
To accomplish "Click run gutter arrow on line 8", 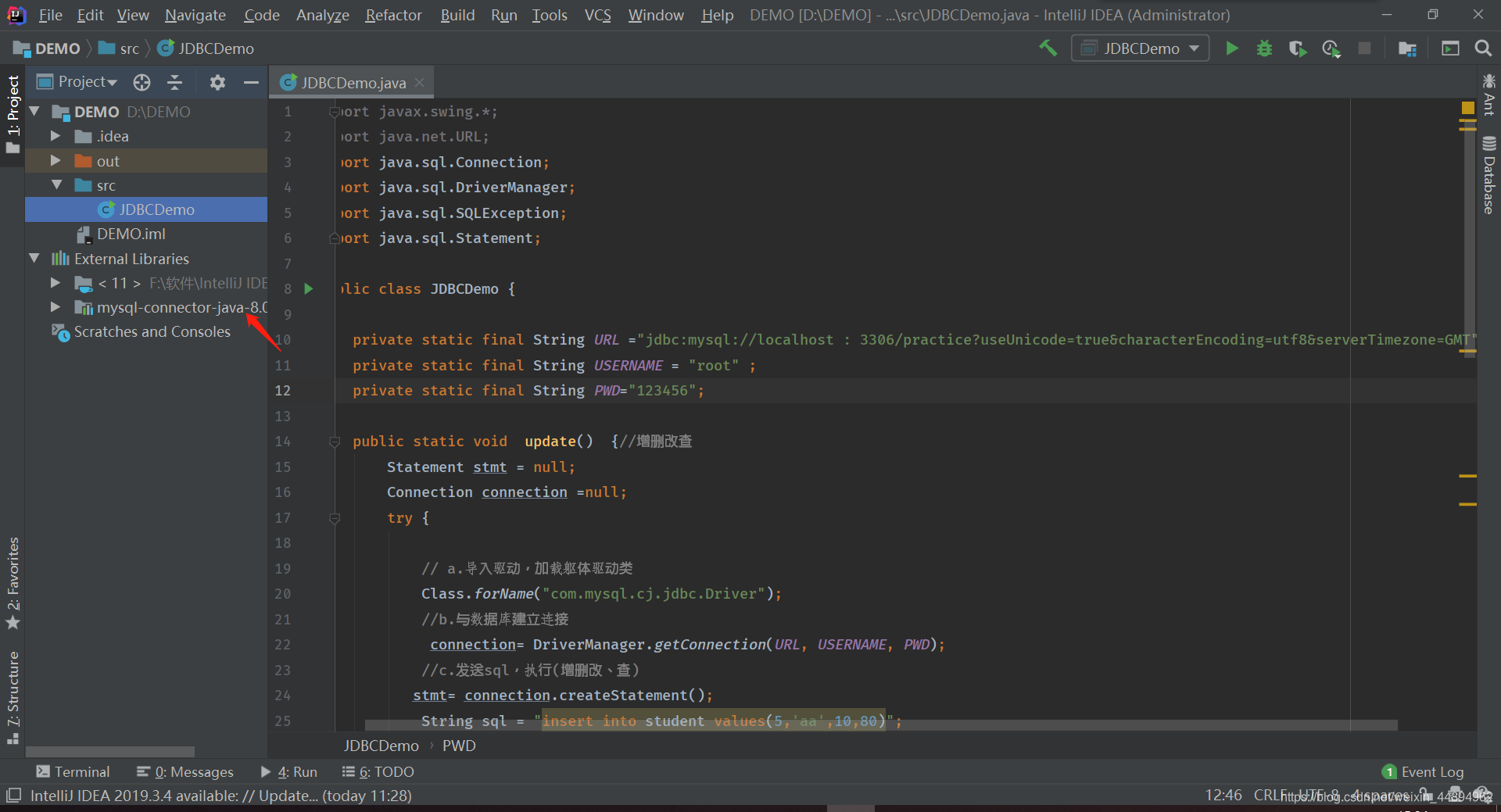I will pyautogui.click(x=309, y=289).
